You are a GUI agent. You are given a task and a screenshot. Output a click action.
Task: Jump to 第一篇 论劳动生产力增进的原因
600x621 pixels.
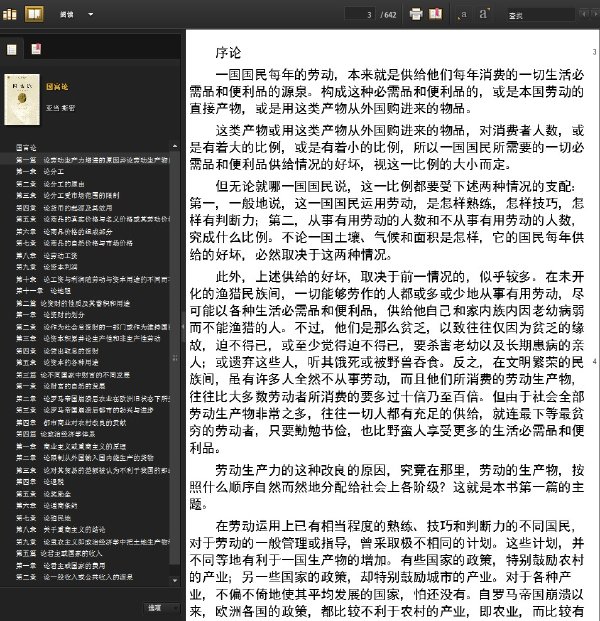point(92,160)
